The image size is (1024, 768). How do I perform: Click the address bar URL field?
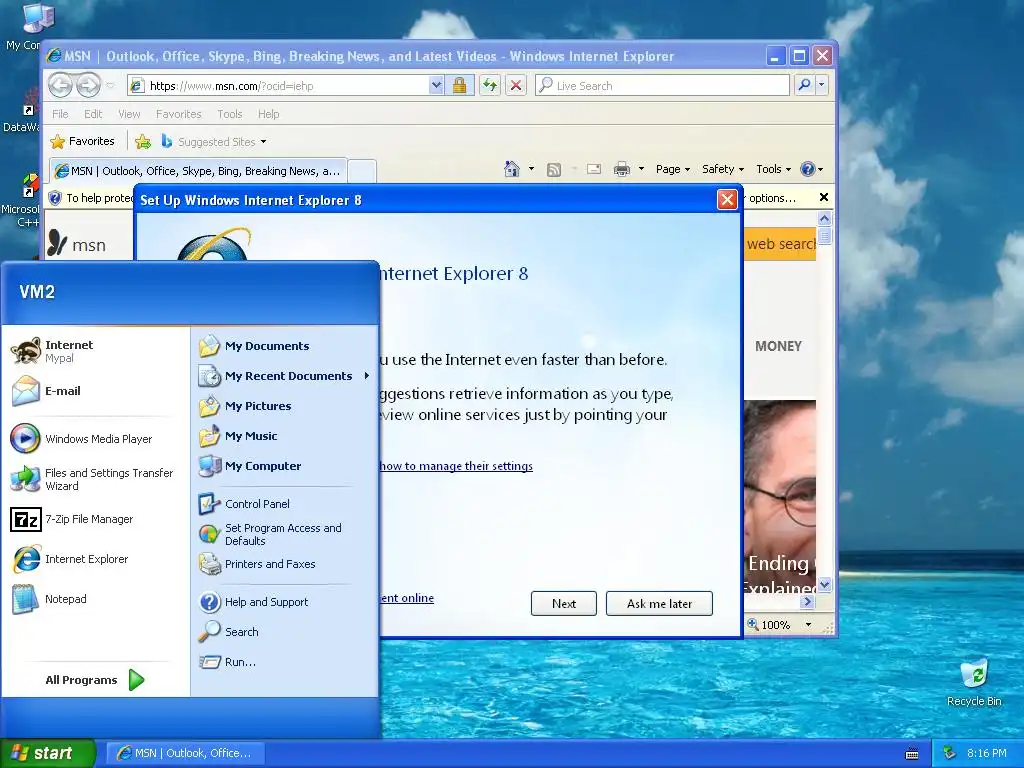[x=278, y=86]
